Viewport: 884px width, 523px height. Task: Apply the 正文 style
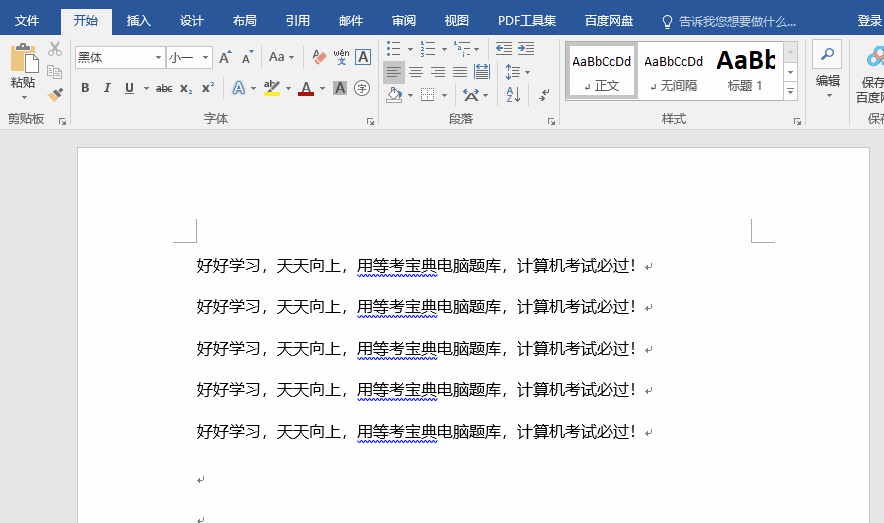coord(602,71)
